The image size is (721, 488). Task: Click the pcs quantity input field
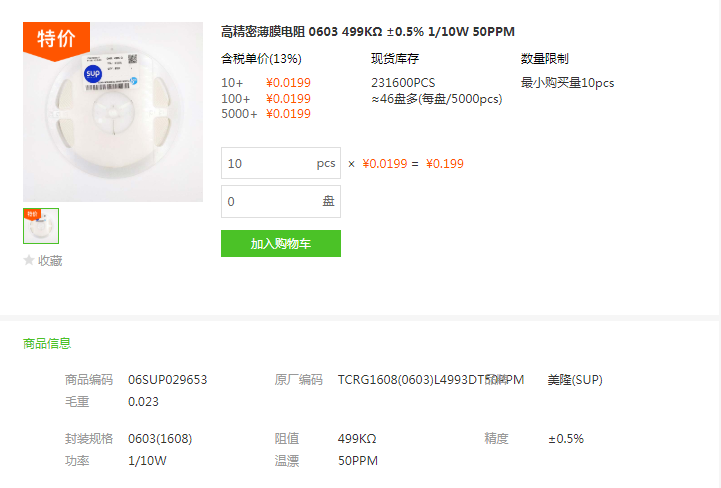click(x=281, y=163)
